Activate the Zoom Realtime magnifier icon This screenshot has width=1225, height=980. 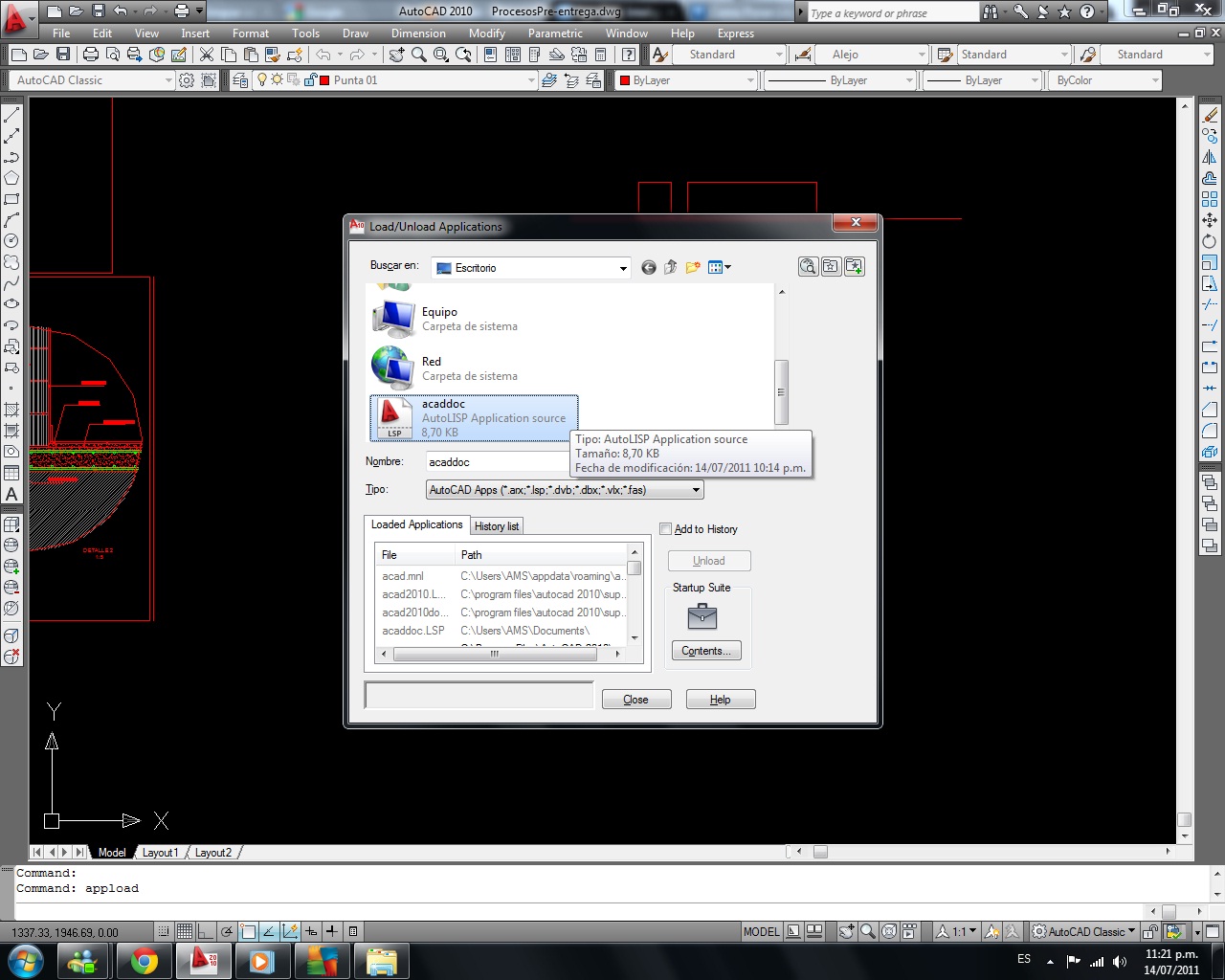tap(419, 55)
